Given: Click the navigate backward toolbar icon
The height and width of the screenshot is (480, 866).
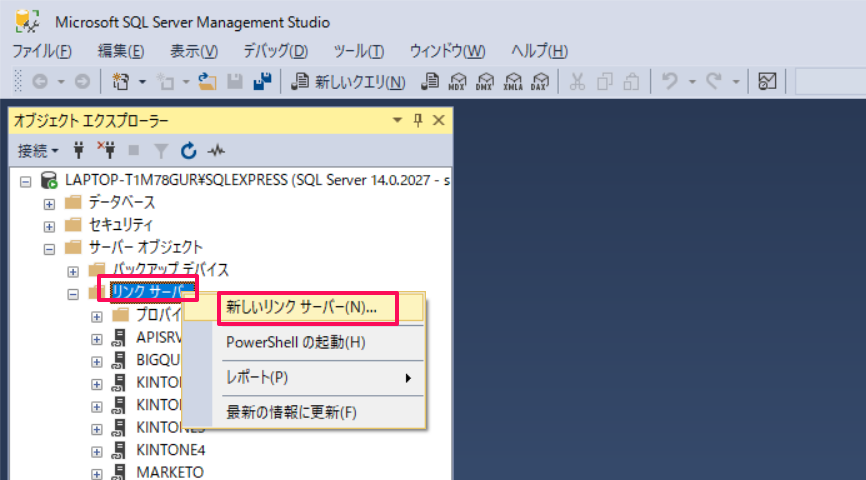Looking at the screenshot, I should [40, 82].
